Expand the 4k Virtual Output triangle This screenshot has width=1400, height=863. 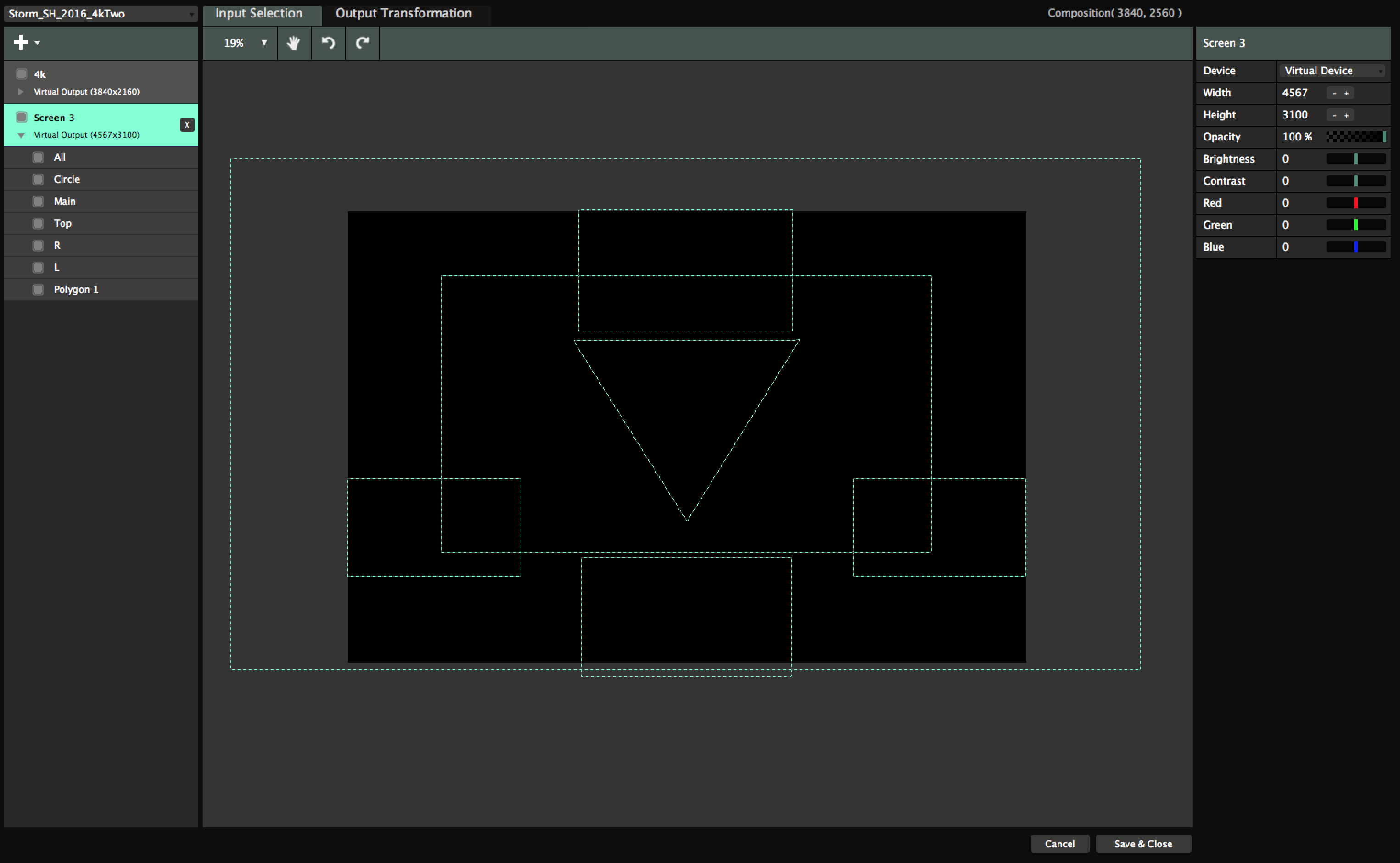(21, 91)
